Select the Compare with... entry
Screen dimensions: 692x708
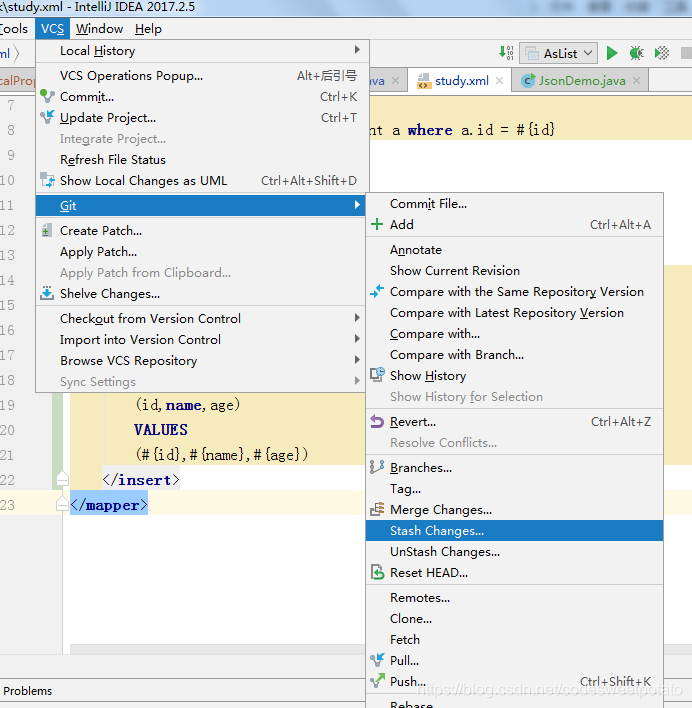coord(515,334)
